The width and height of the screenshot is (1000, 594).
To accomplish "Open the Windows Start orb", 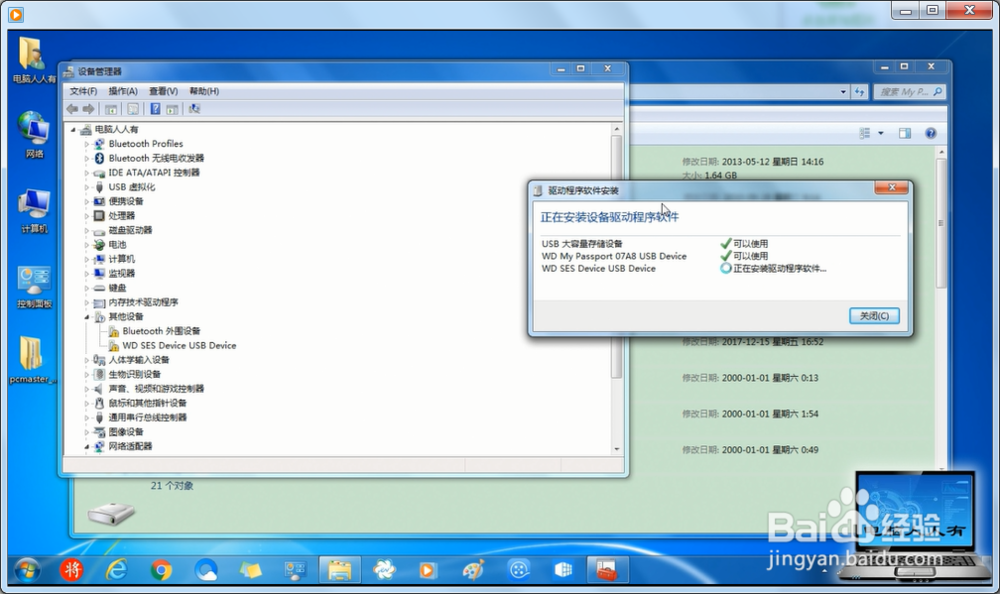I will 27,570.
